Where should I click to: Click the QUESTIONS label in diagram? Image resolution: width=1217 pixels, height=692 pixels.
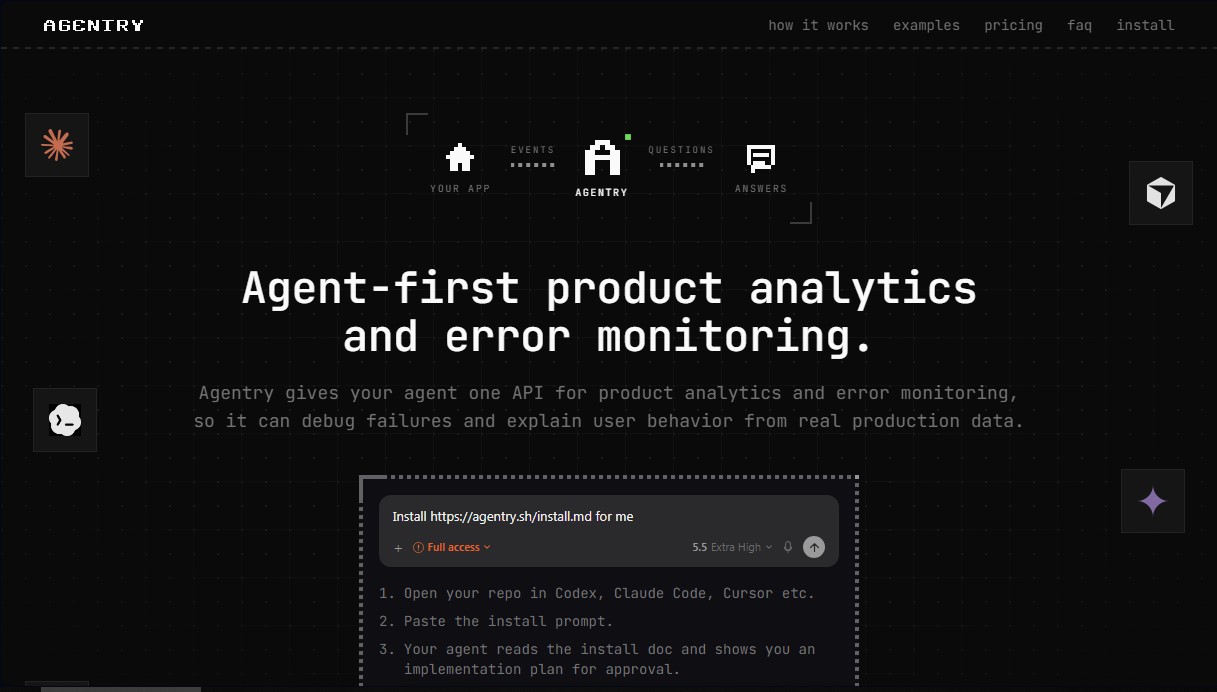(x=681, y=150)
